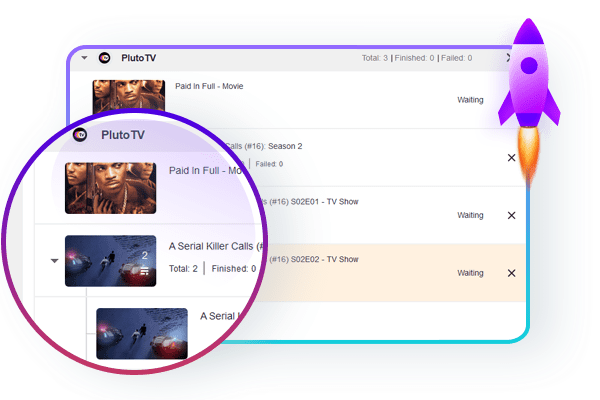
Task: Open the magnified Paid In Full thumbnail
Action: (x=111, y=188)
